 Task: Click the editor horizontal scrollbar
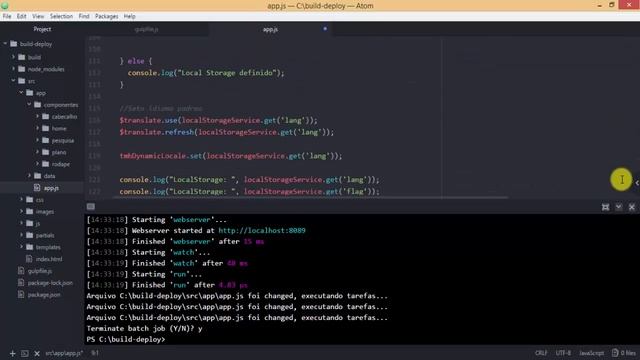(x=310, y=198)
